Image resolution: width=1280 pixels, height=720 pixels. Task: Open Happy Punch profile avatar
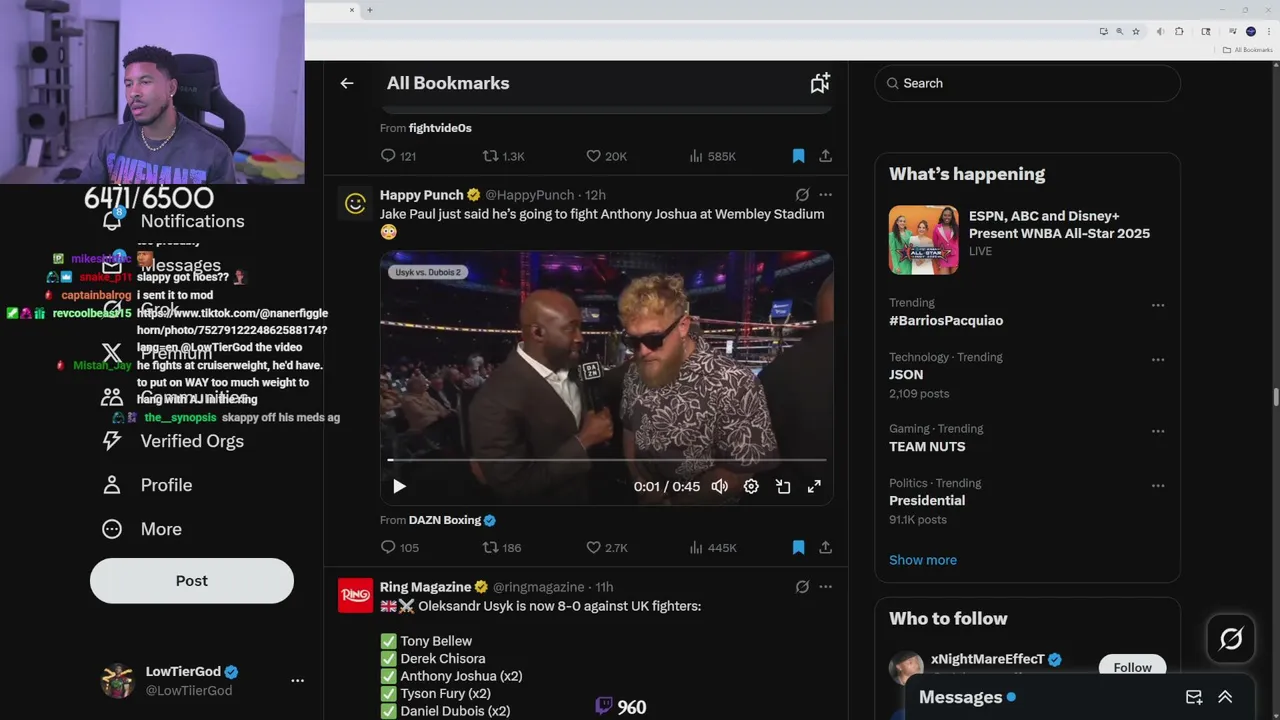[355, 204]
